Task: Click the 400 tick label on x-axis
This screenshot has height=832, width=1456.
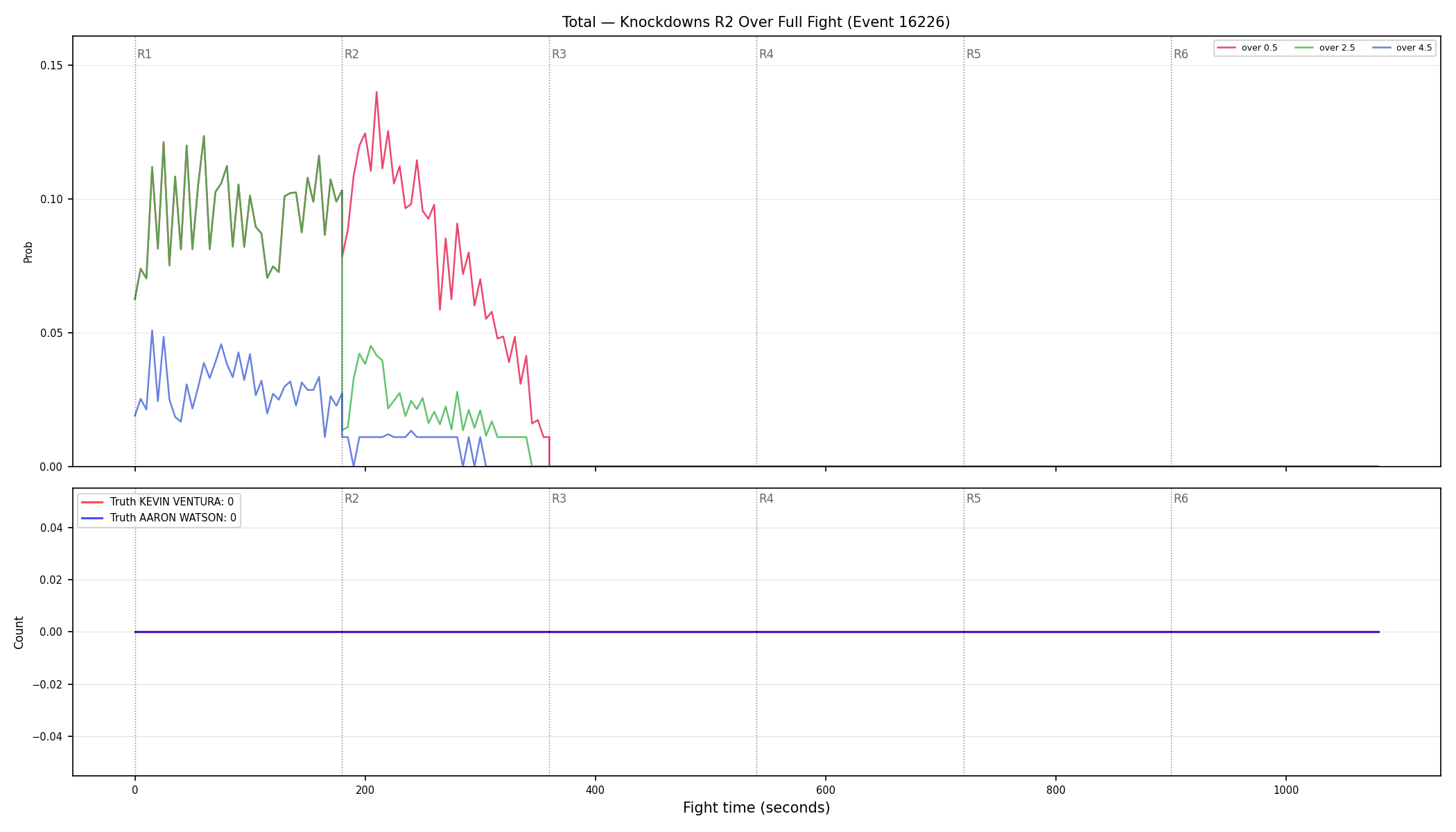Action: [595, 790]
